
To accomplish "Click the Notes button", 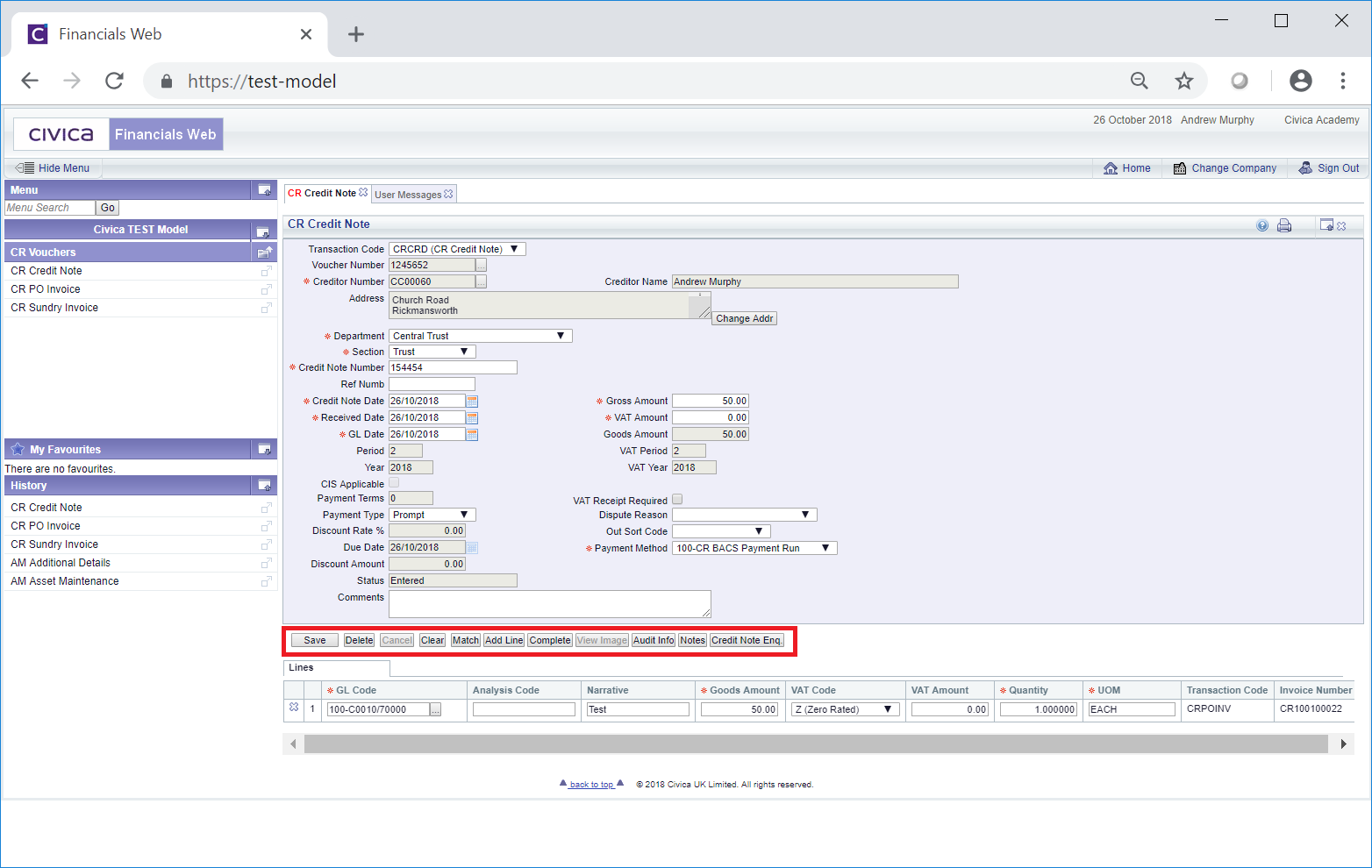I will [692, 640].
